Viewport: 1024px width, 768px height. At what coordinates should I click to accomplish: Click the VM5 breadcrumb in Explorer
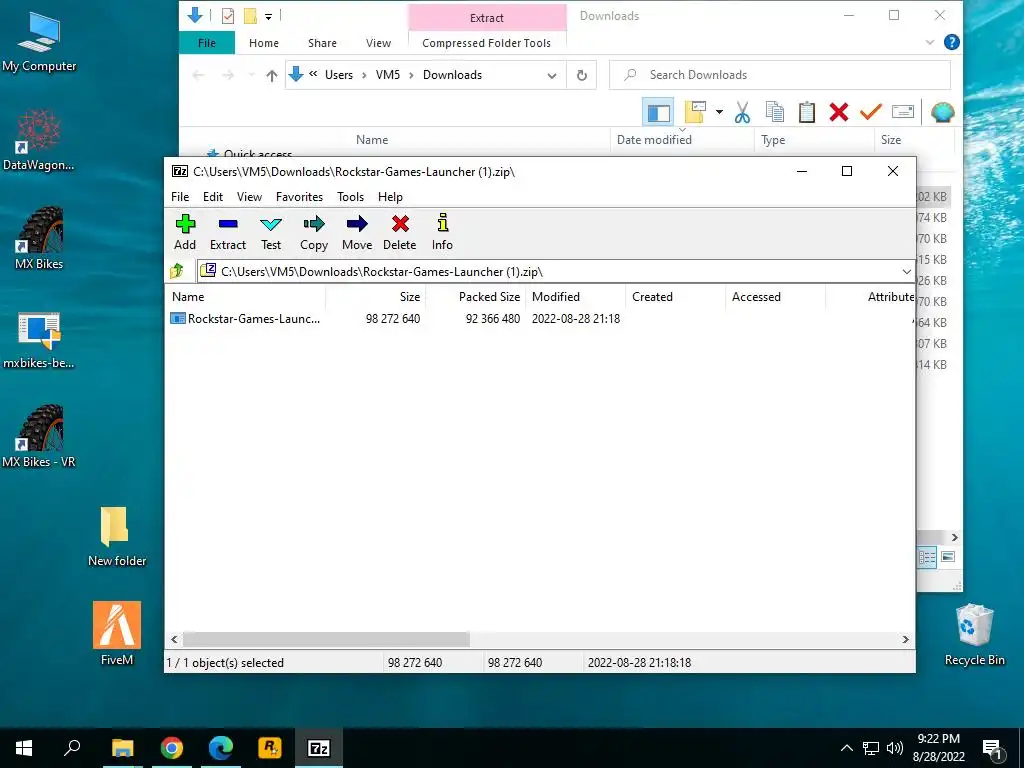(388, 75)
